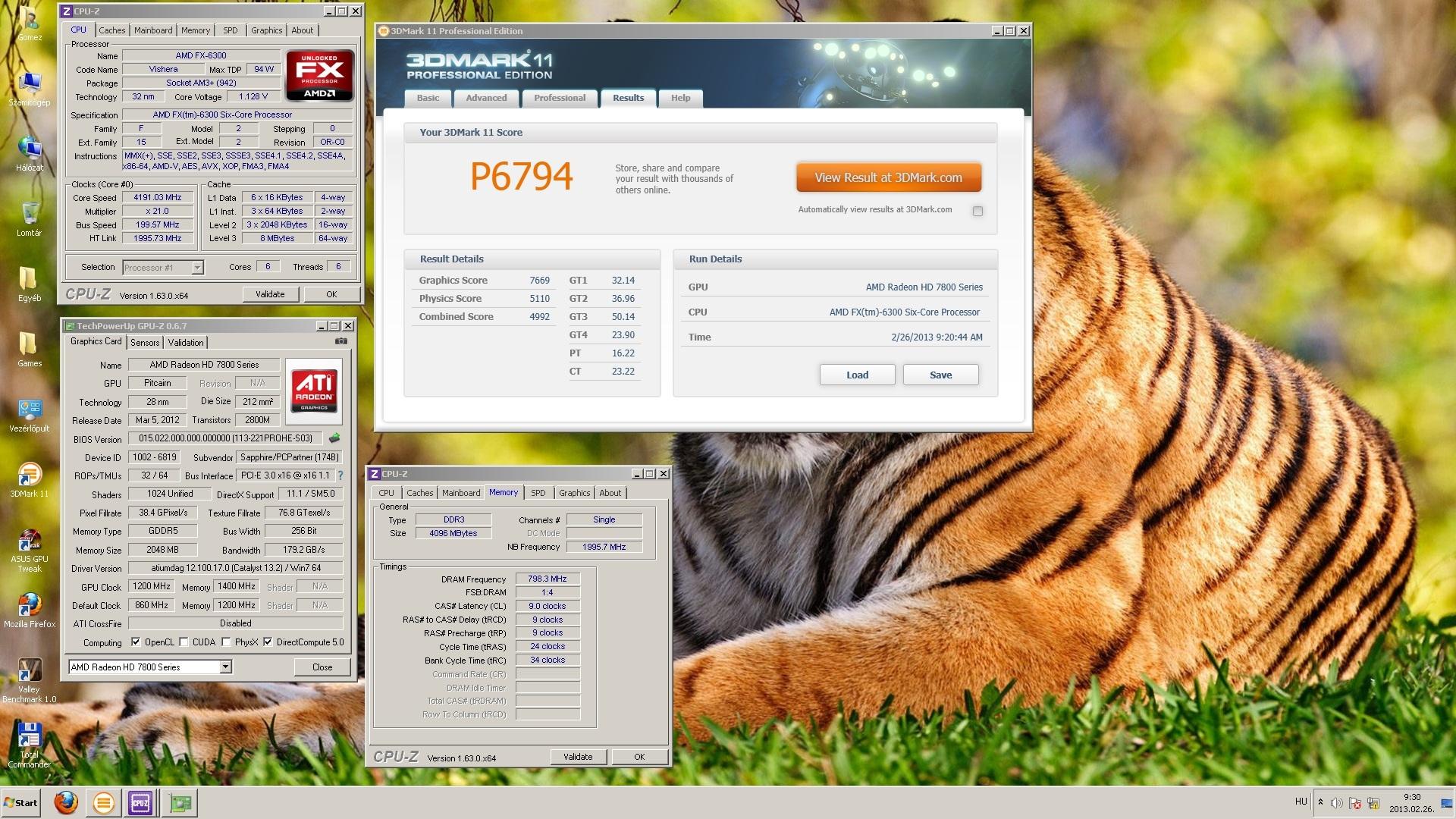
Task: Click the Action Center flag tray icon
Action: click(x=1354, y=802)
